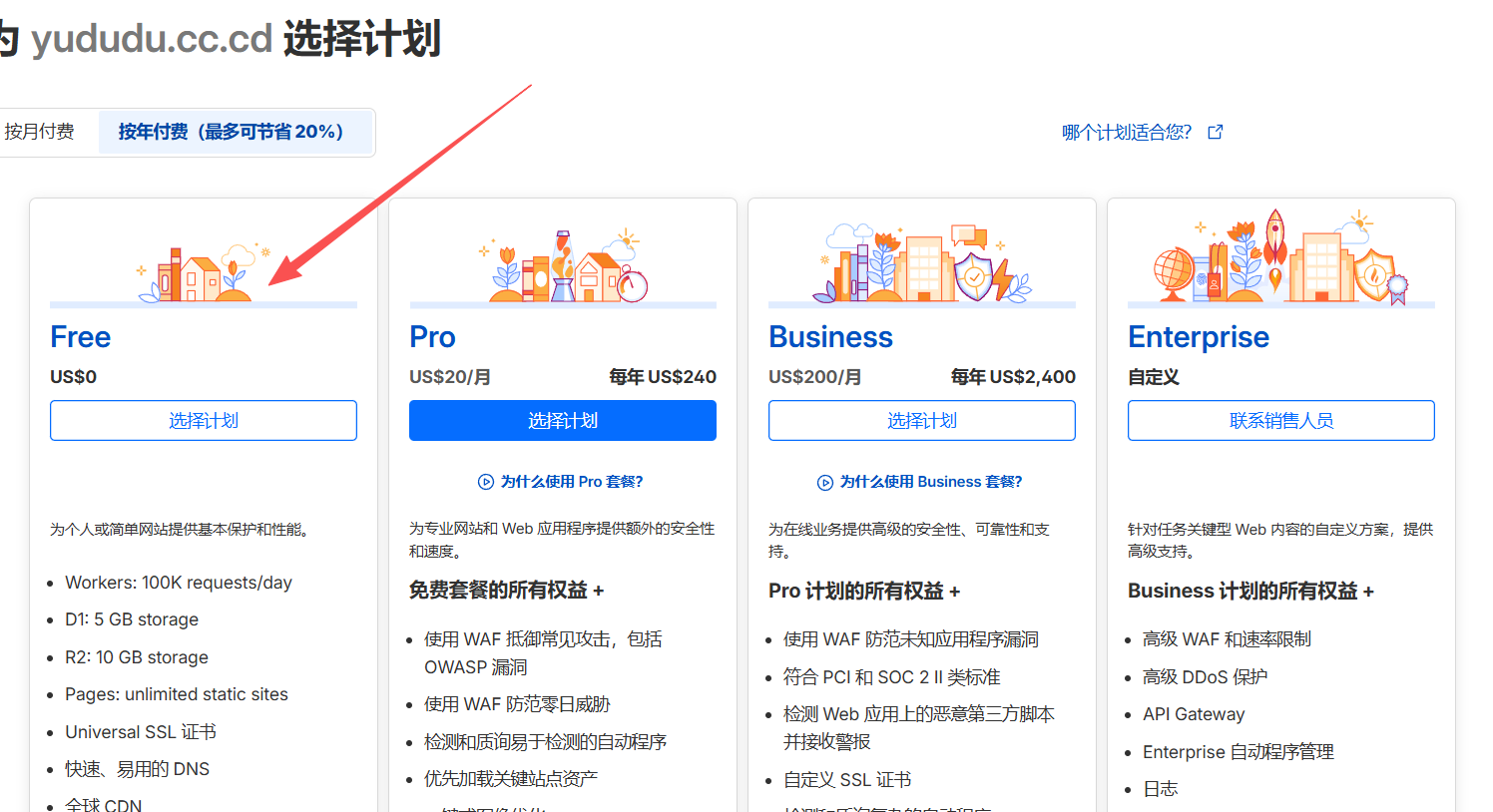Click the 使用 WAF 抵御常见攻击 item
The image size is (1493, 812).
(543, 652)
